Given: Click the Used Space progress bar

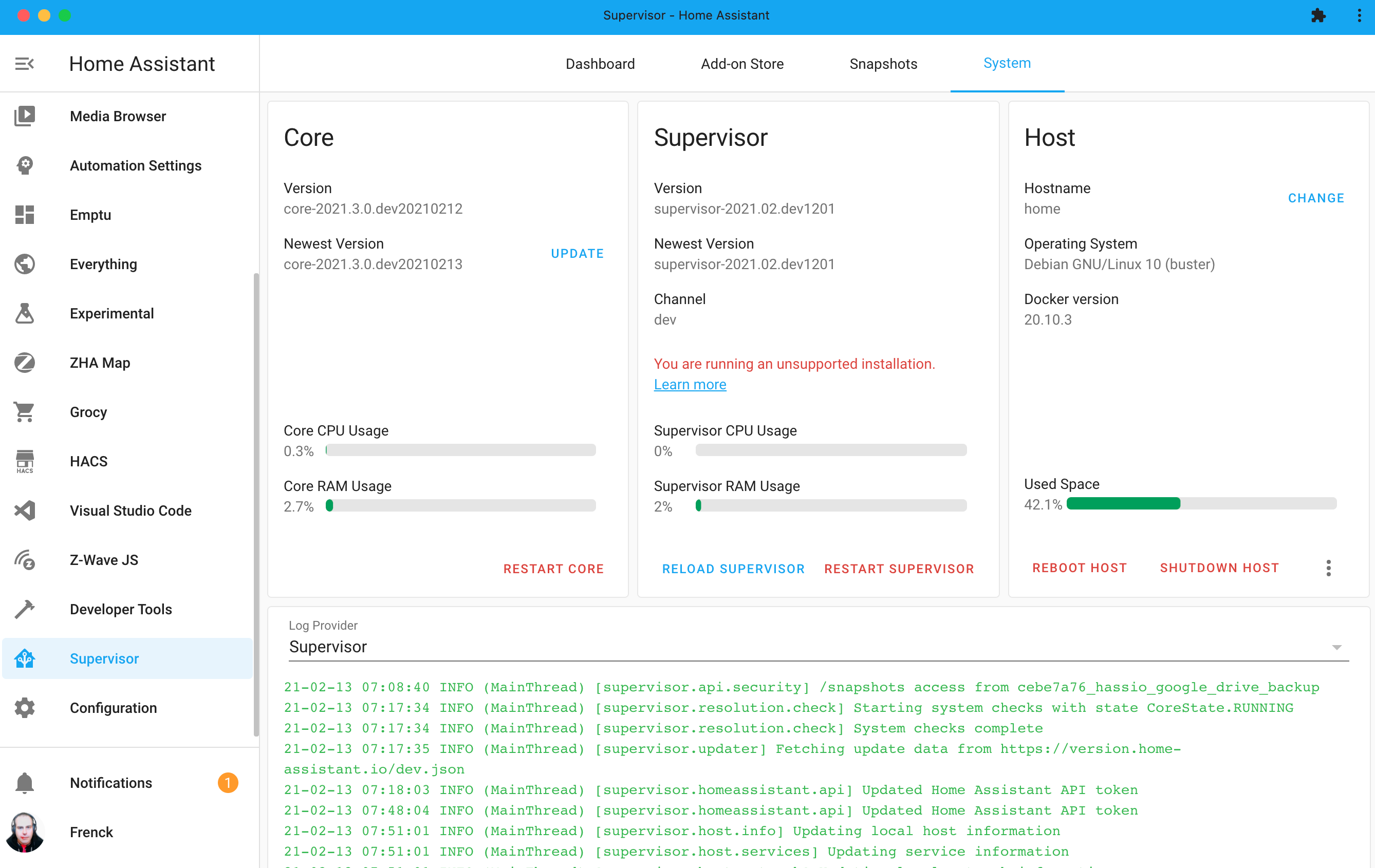Looking at the screenshot, I should [1201, 503].
